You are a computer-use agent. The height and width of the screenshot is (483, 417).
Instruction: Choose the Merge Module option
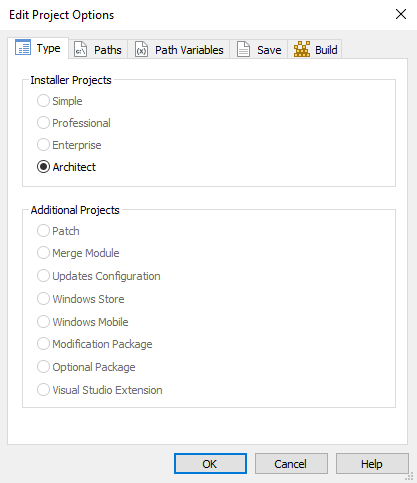(x=78, y=253)
